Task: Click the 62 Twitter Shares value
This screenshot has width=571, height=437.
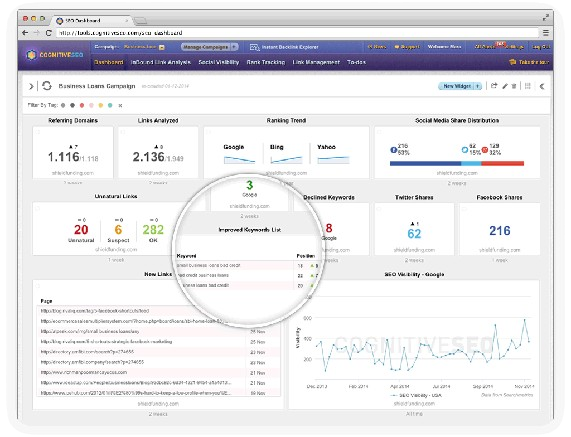Action: [x=414, y=234]
